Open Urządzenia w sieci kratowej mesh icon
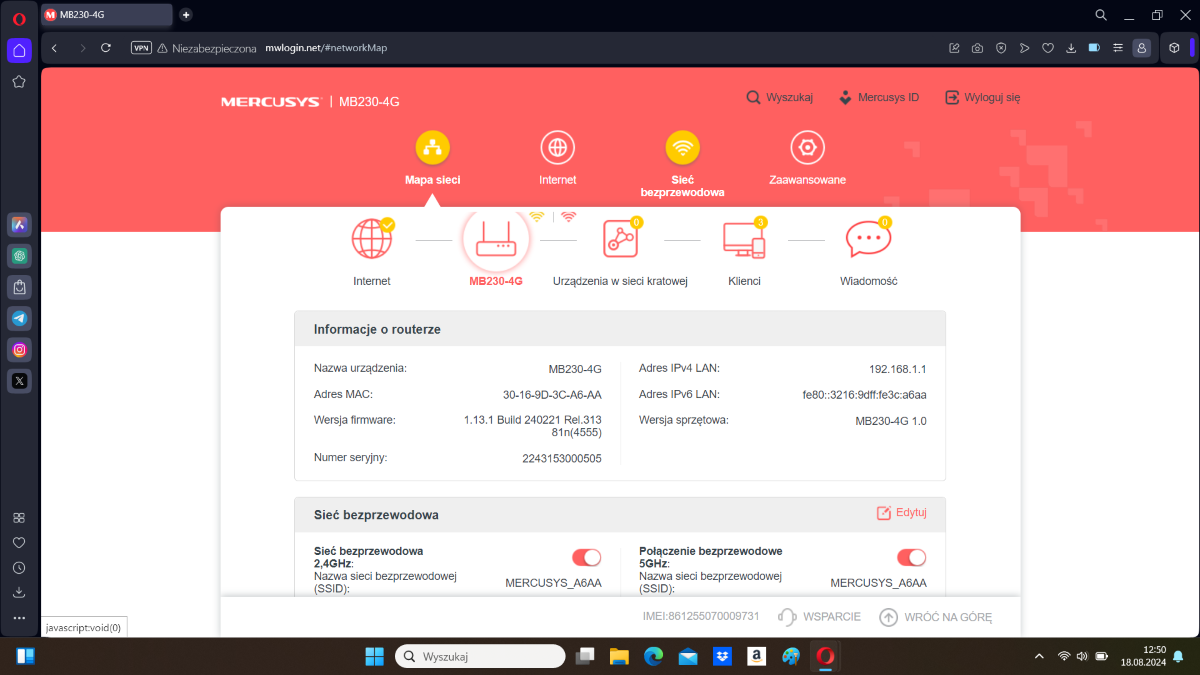The width and height of the screenshot is (1200, 675). 621,239
